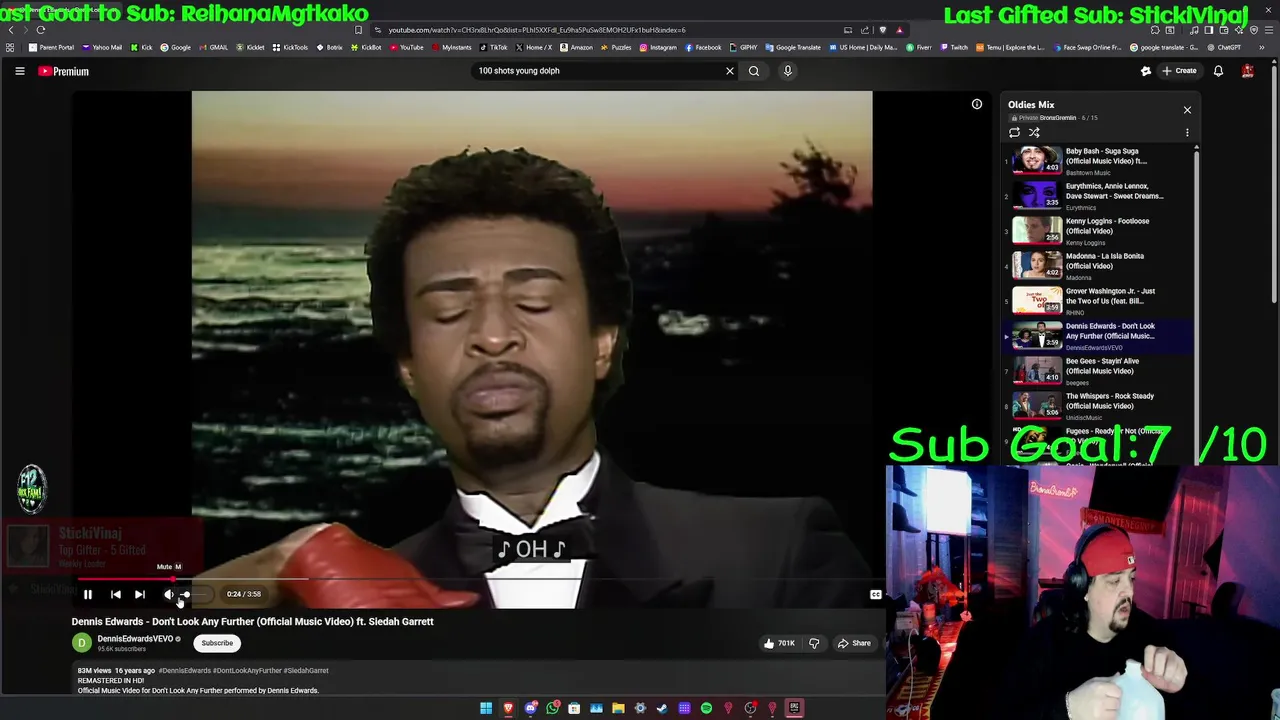1280x720 pixels.
Task: Open File Explorer from the taskbar
Action: click(618, 708)
